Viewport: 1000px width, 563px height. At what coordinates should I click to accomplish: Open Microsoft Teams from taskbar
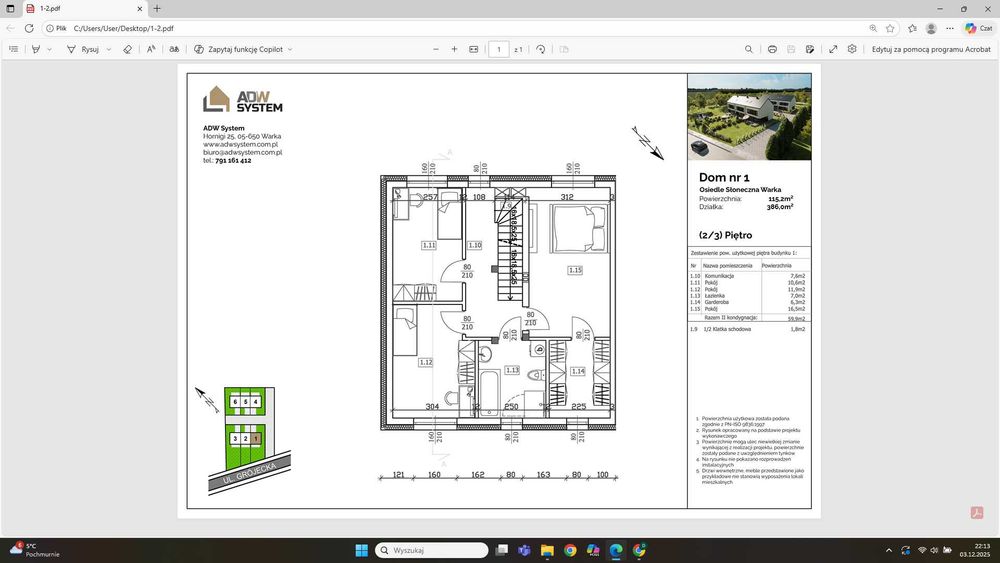pyautogui.click(x=524, y=550)
